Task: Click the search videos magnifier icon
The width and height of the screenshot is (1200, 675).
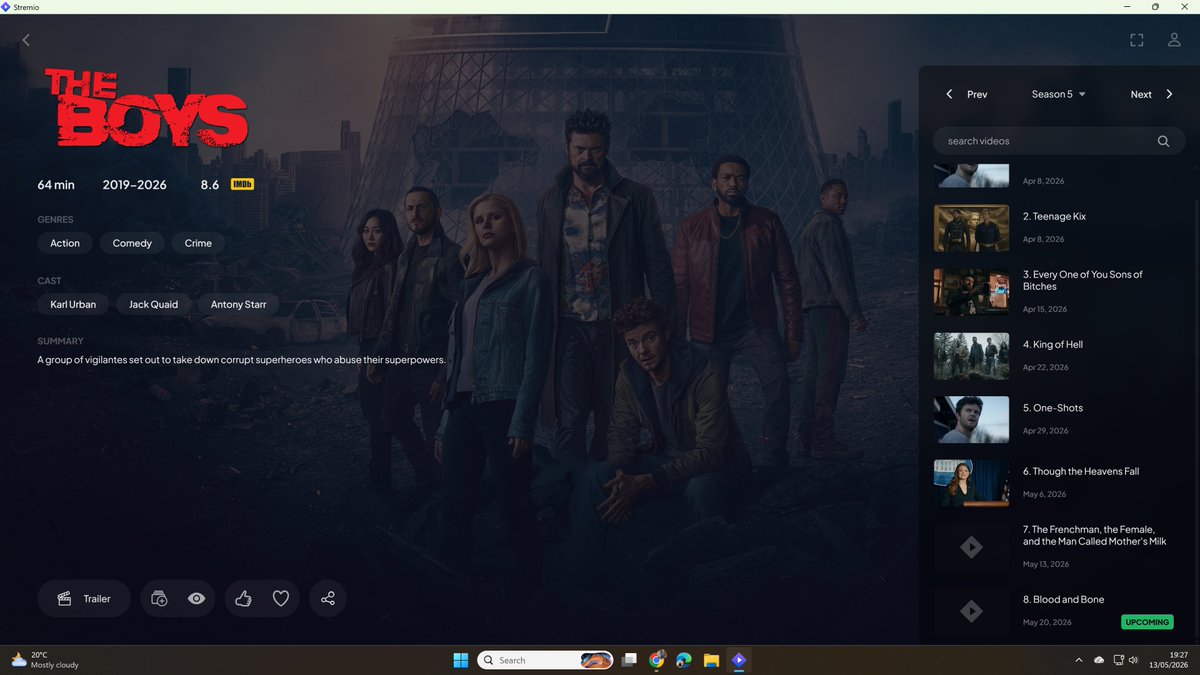Action: (x=1163, y=141)
